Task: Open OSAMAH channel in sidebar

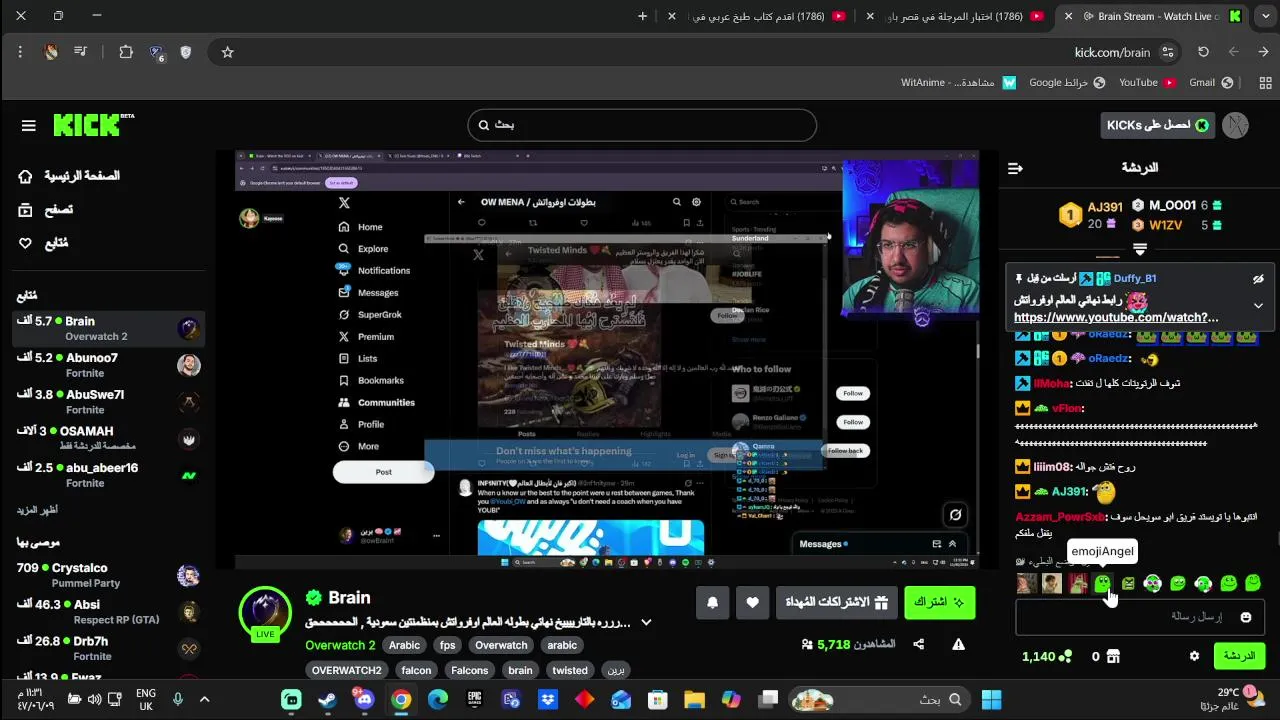Action: coord(109,438)
